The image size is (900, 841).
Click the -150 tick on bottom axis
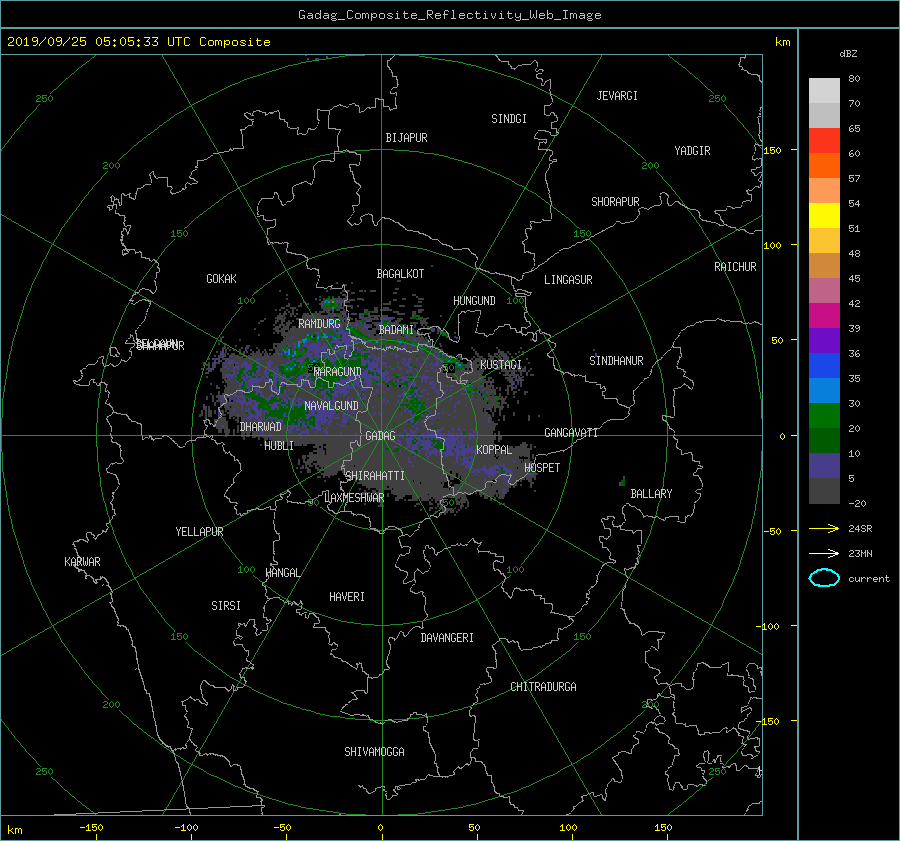(91, 828)
